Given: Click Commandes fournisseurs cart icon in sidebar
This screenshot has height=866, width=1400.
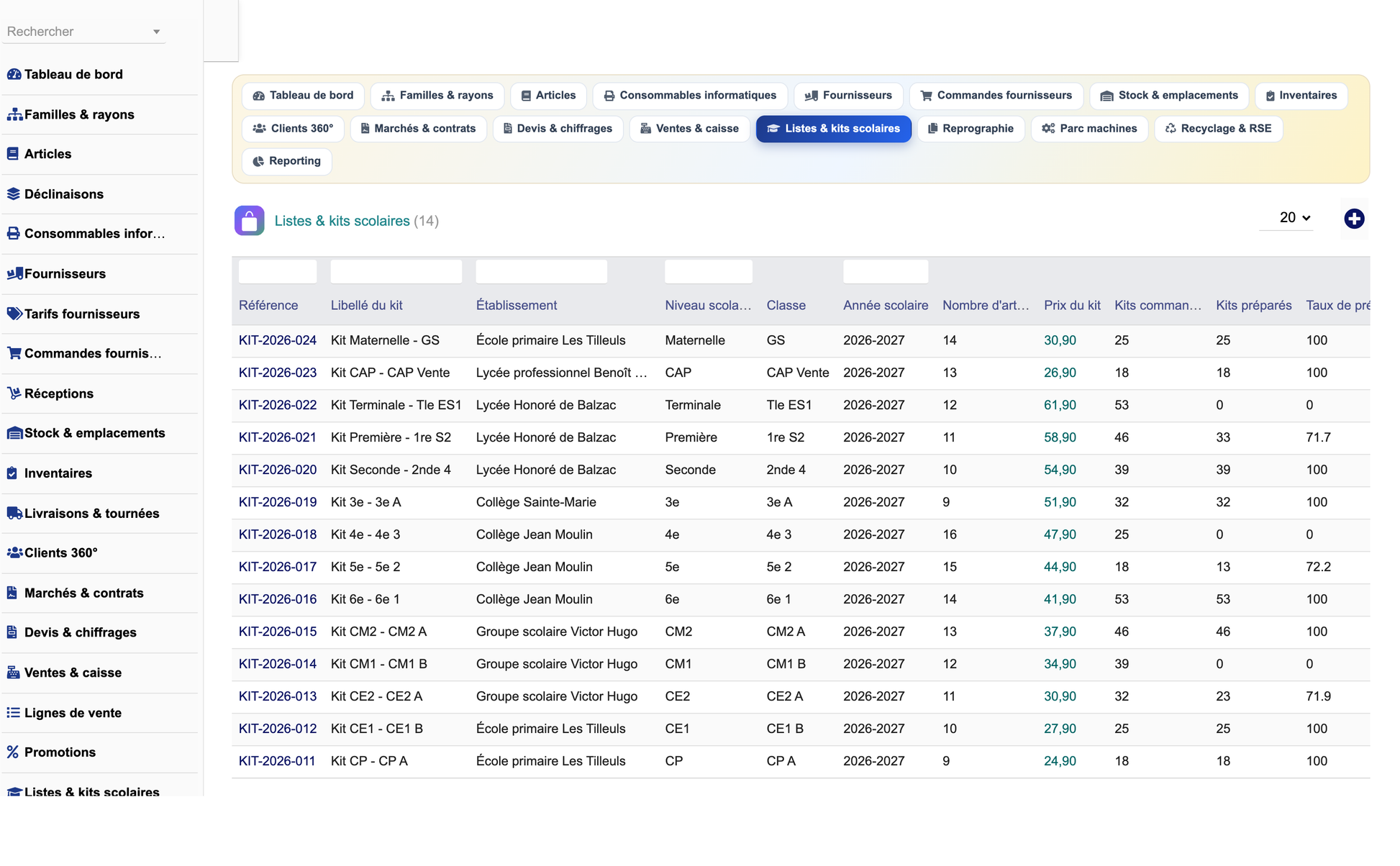Looking at the screenshot, I should [14, 353].
